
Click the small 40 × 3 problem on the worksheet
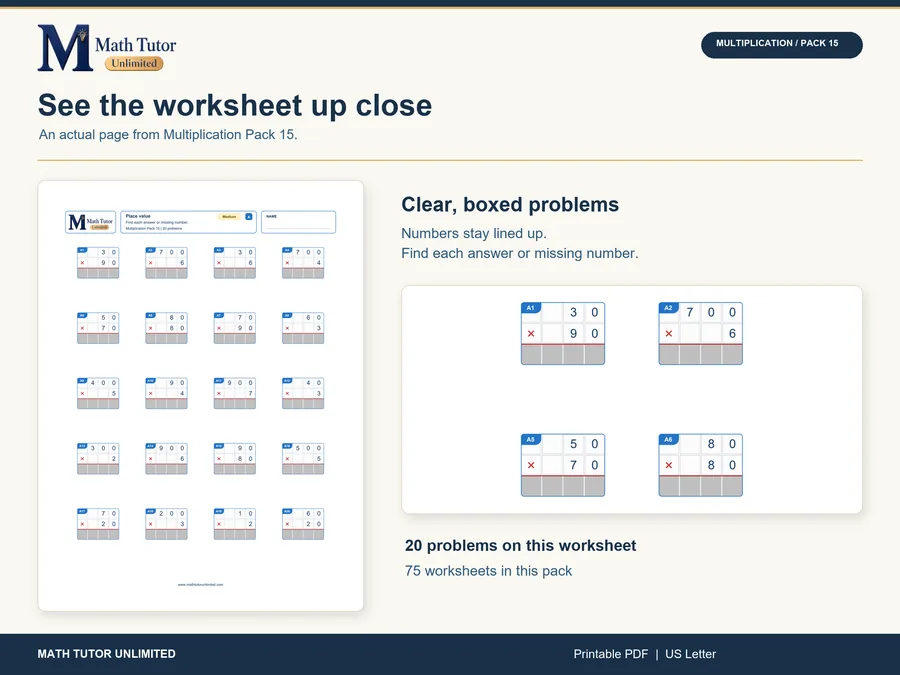[302, 393]
